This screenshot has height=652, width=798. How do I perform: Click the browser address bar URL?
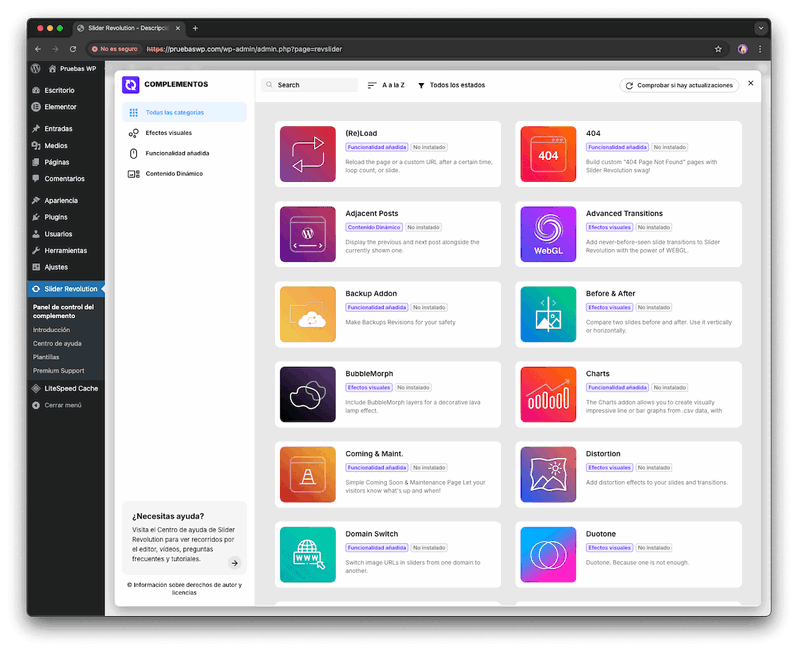[244, 49]
